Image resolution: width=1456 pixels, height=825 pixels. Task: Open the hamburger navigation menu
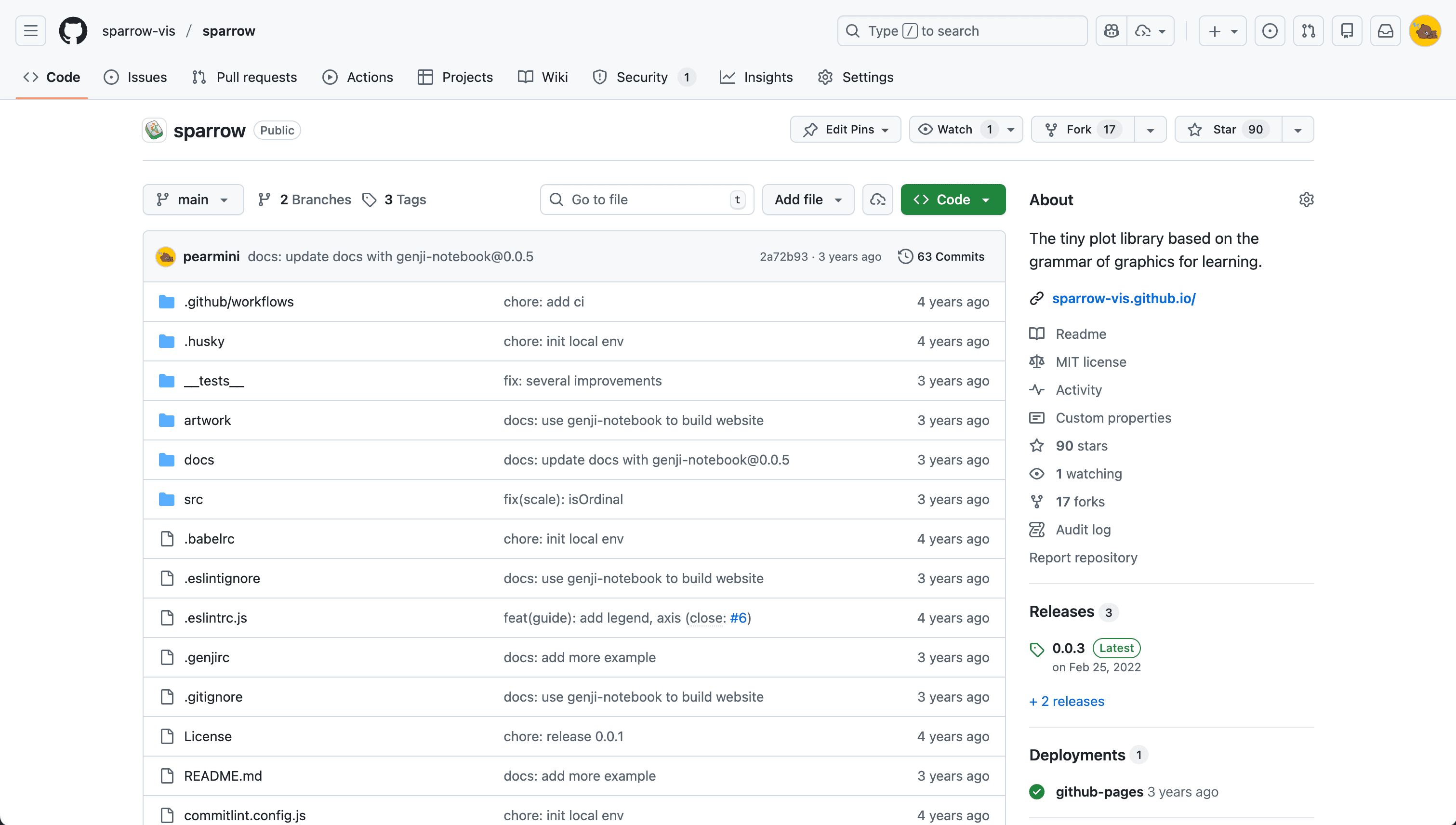30,30
